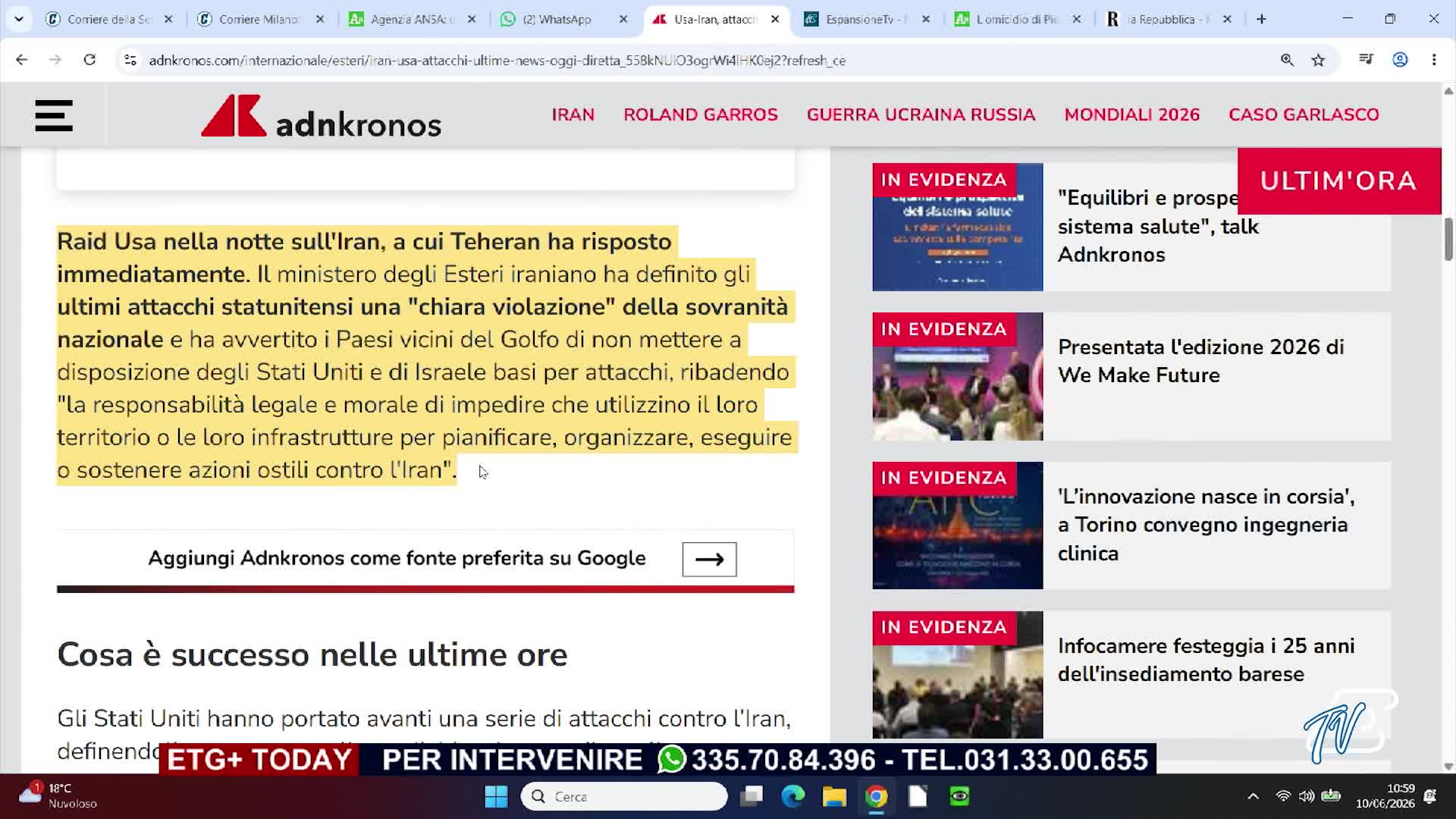
Task: Click the Infocamere article thumbnail
Action: 958,675
